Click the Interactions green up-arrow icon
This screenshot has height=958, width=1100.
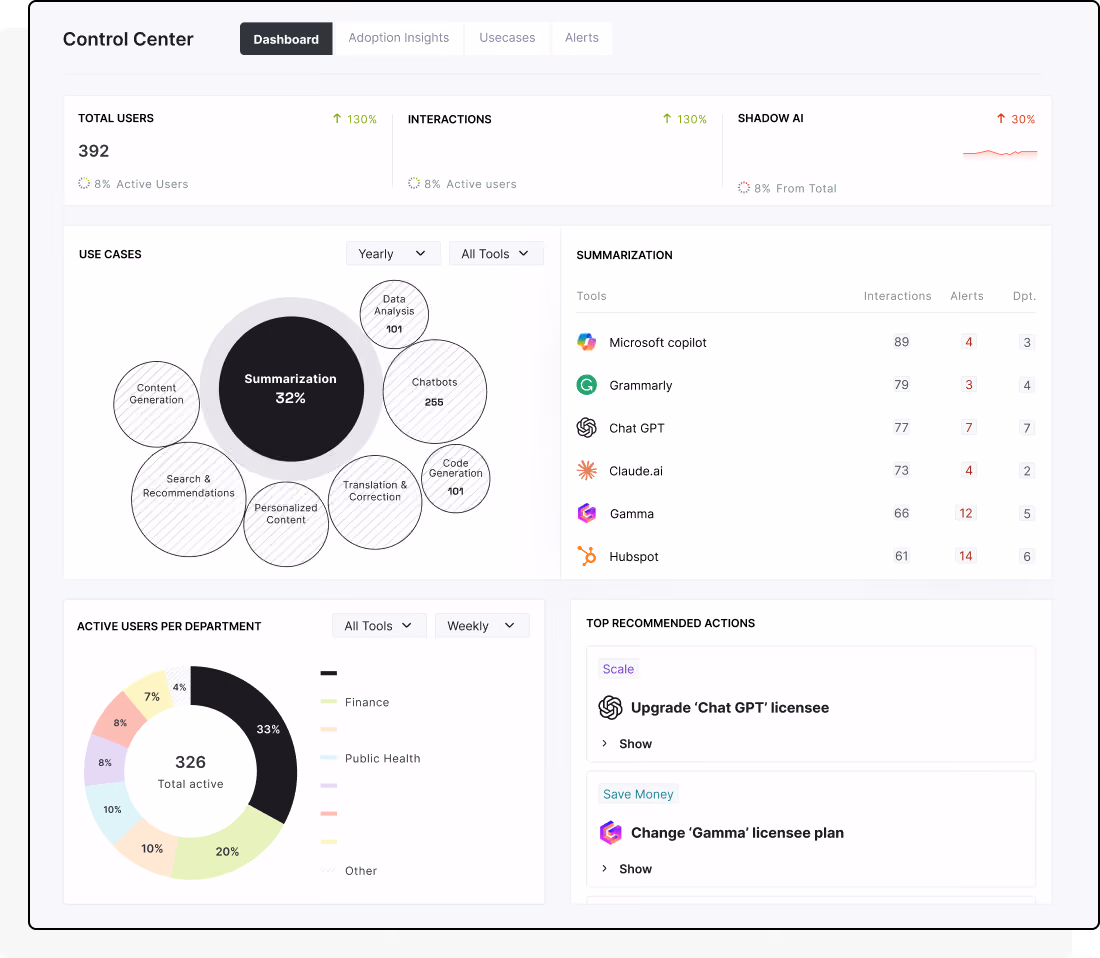pos(666,119)
